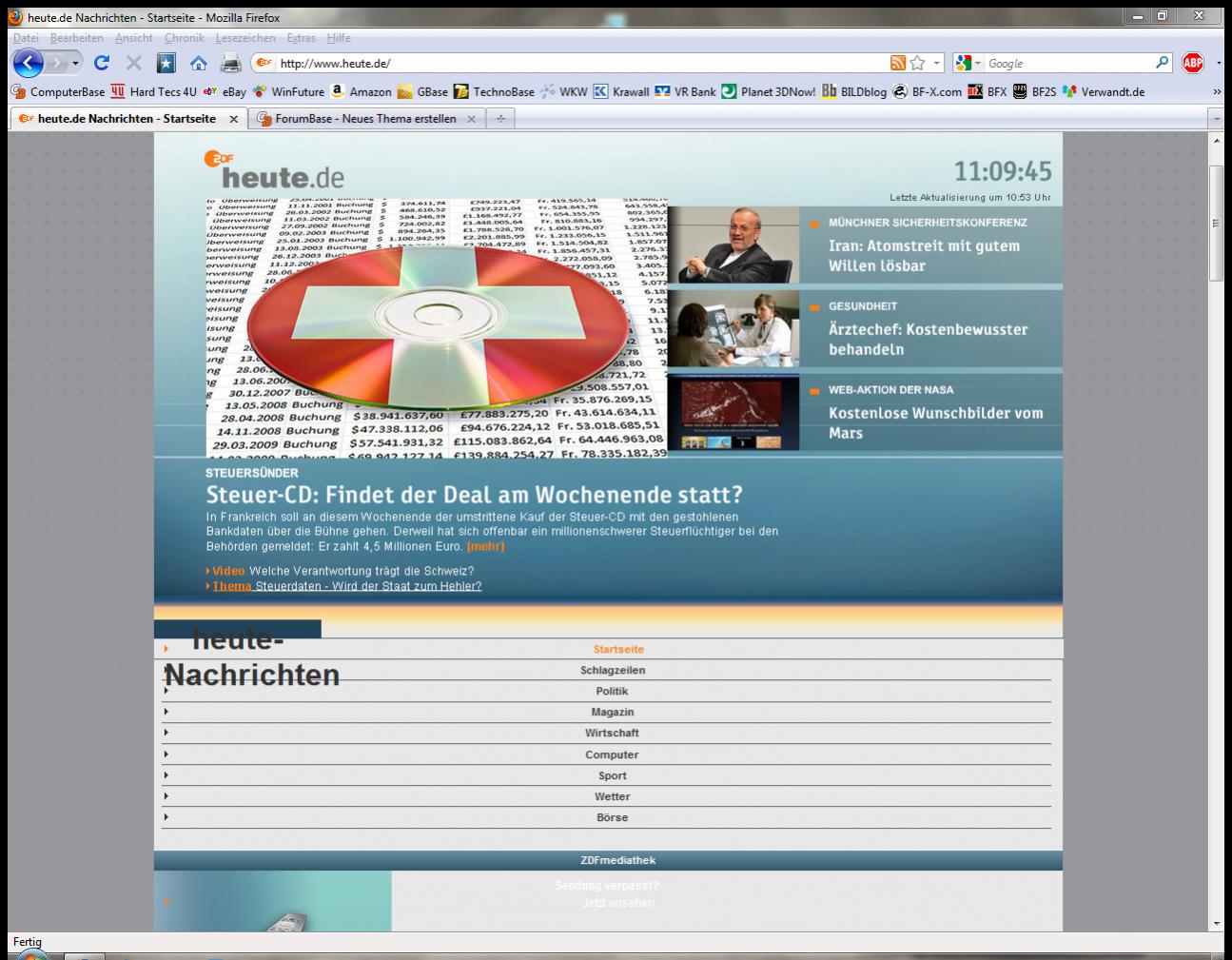Reload the page with the refresh icon
Screen dimensions: 1232x960
102,64
